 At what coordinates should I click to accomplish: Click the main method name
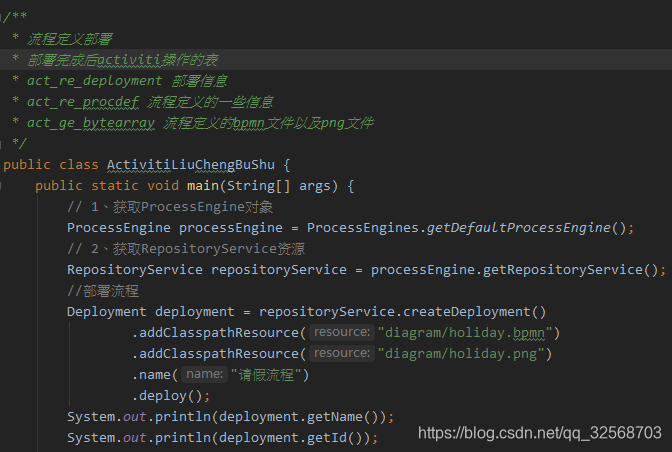point(203,186)
